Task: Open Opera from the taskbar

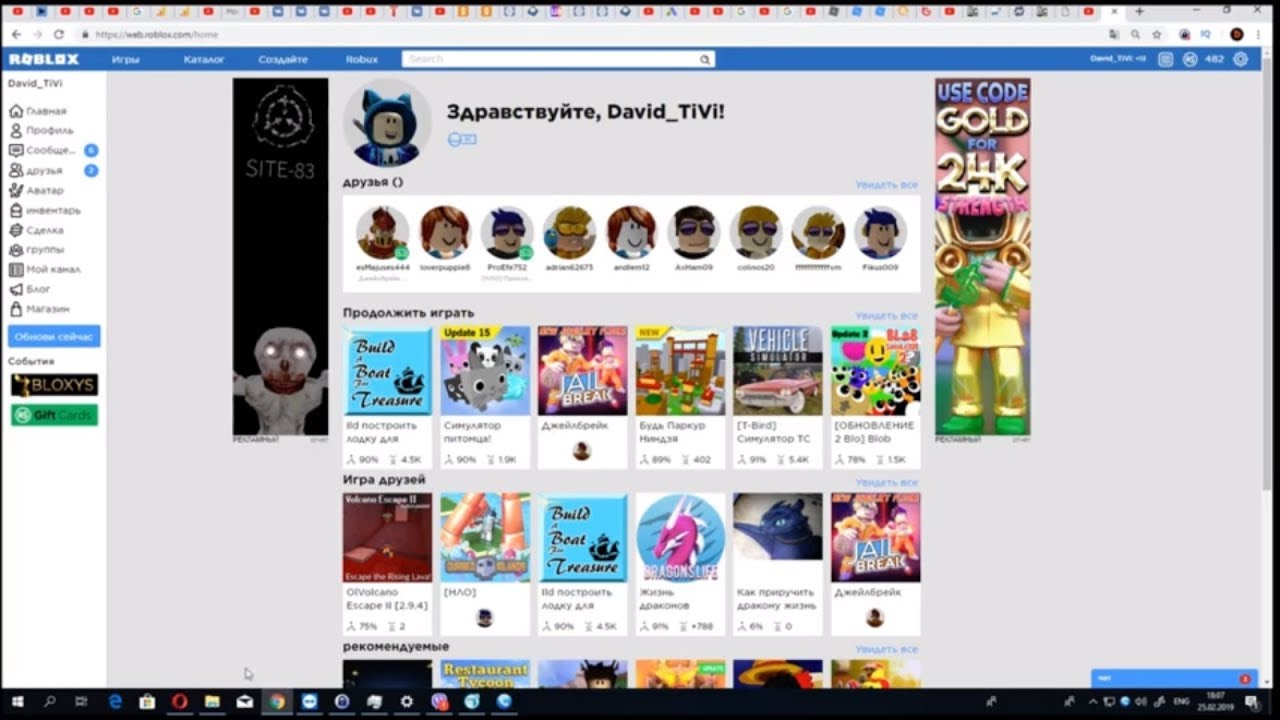Action: click(x=179, y=702)
